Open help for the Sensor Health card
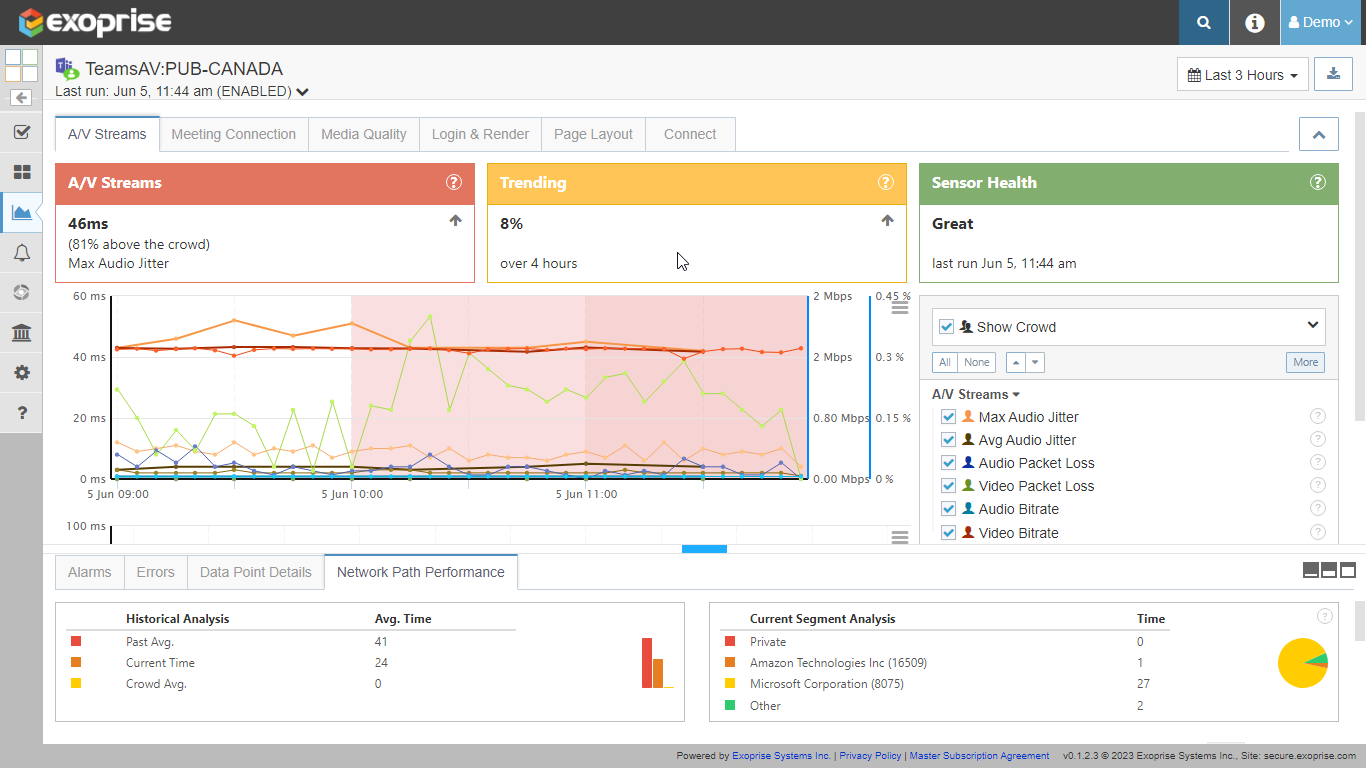This screenshot has width=1366, height=768. tap(1318, 182)
